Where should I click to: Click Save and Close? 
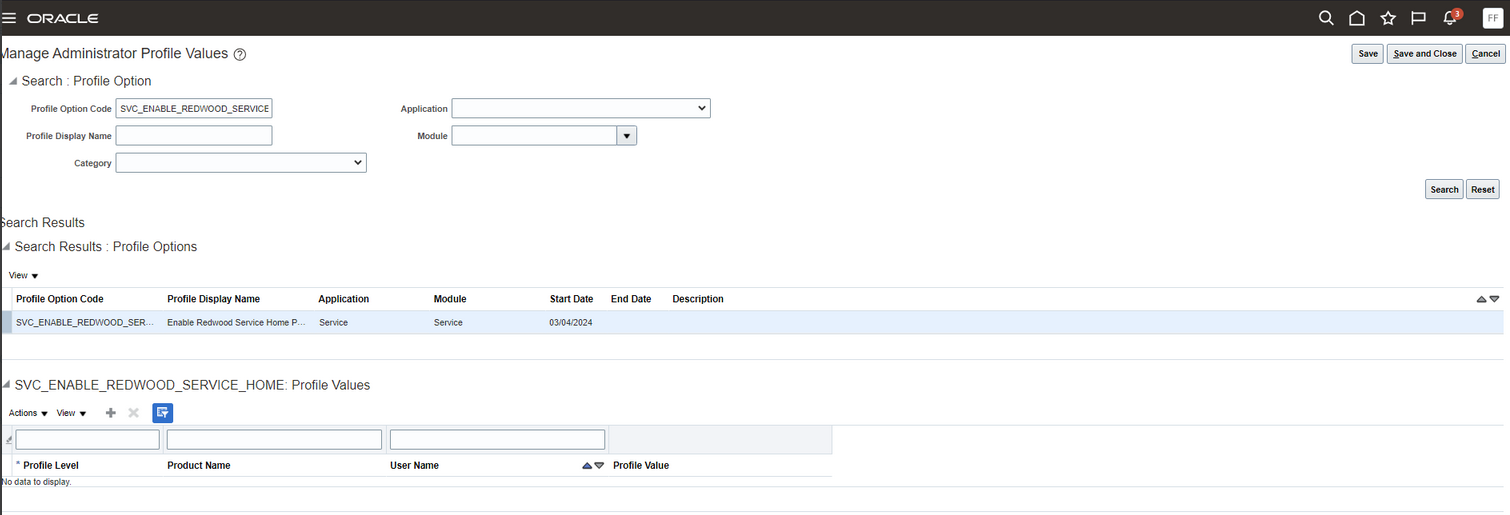click(x=1425, y=54)
